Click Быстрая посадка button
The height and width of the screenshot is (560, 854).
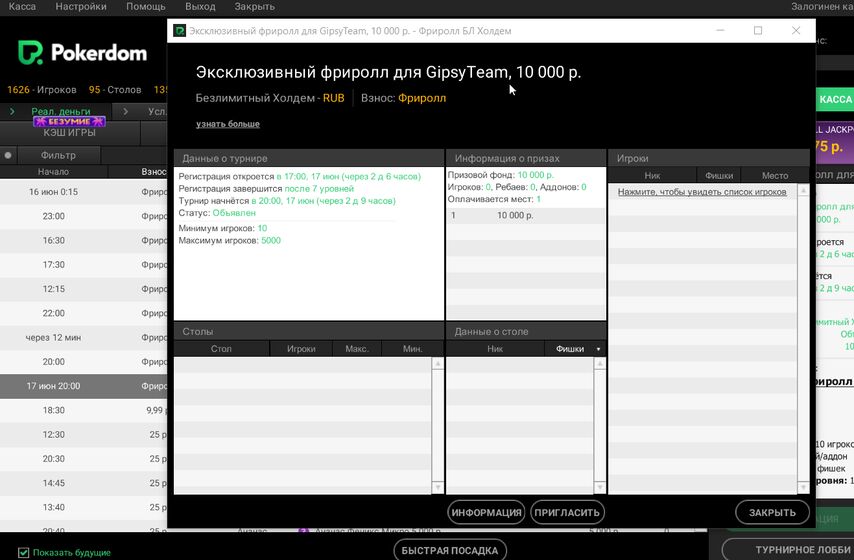point(450,550)
